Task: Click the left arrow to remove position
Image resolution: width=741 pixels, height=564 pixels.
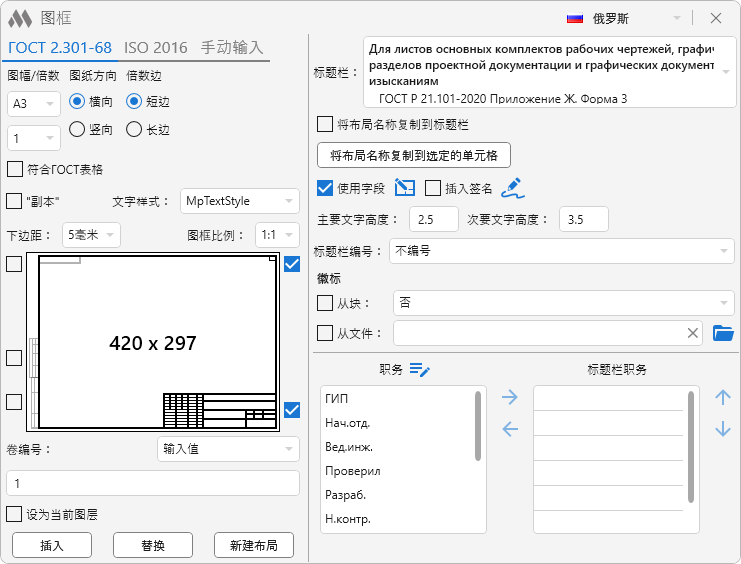Action: pyautogui.click(x=510, y=430)
